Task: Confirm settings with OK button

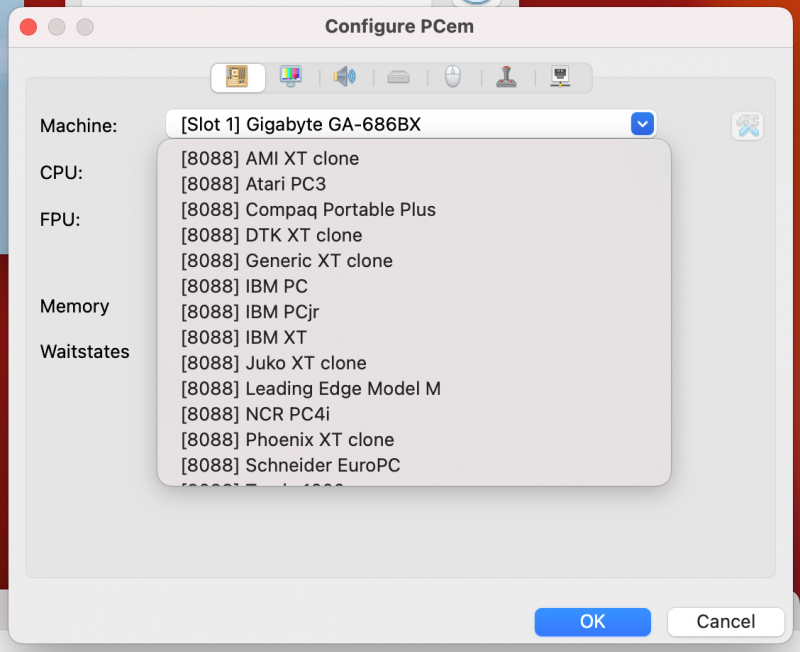Action: point(592,621)
